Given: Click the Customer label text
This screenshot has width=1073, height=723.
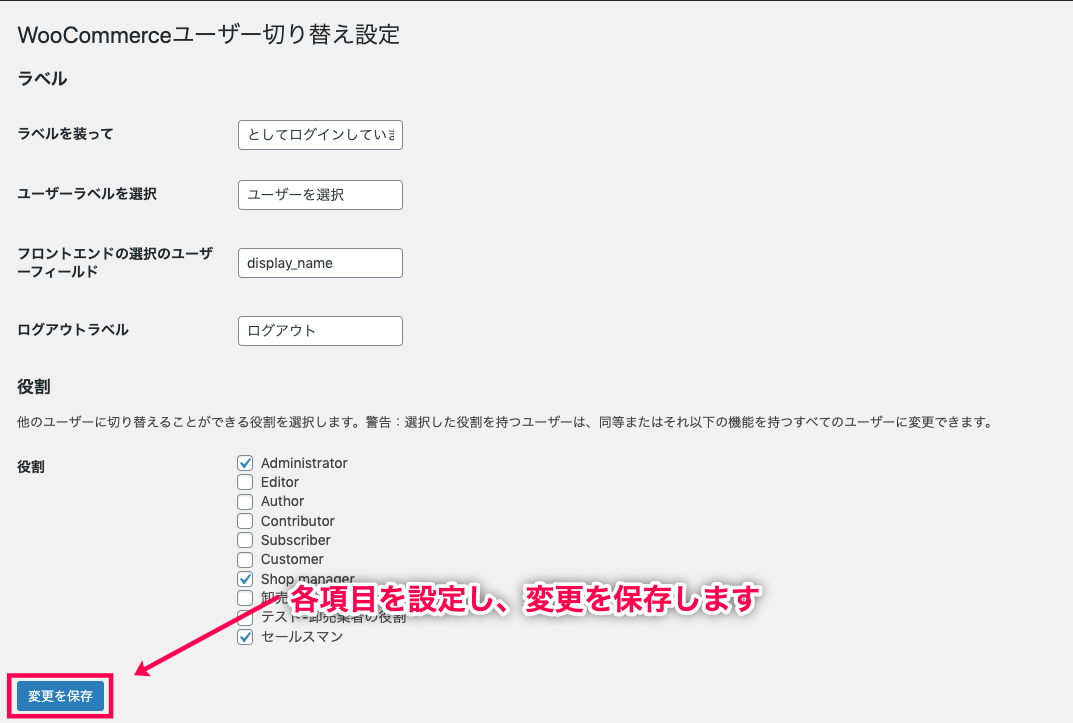Looking at the screenshot, I should coord(292,560).
